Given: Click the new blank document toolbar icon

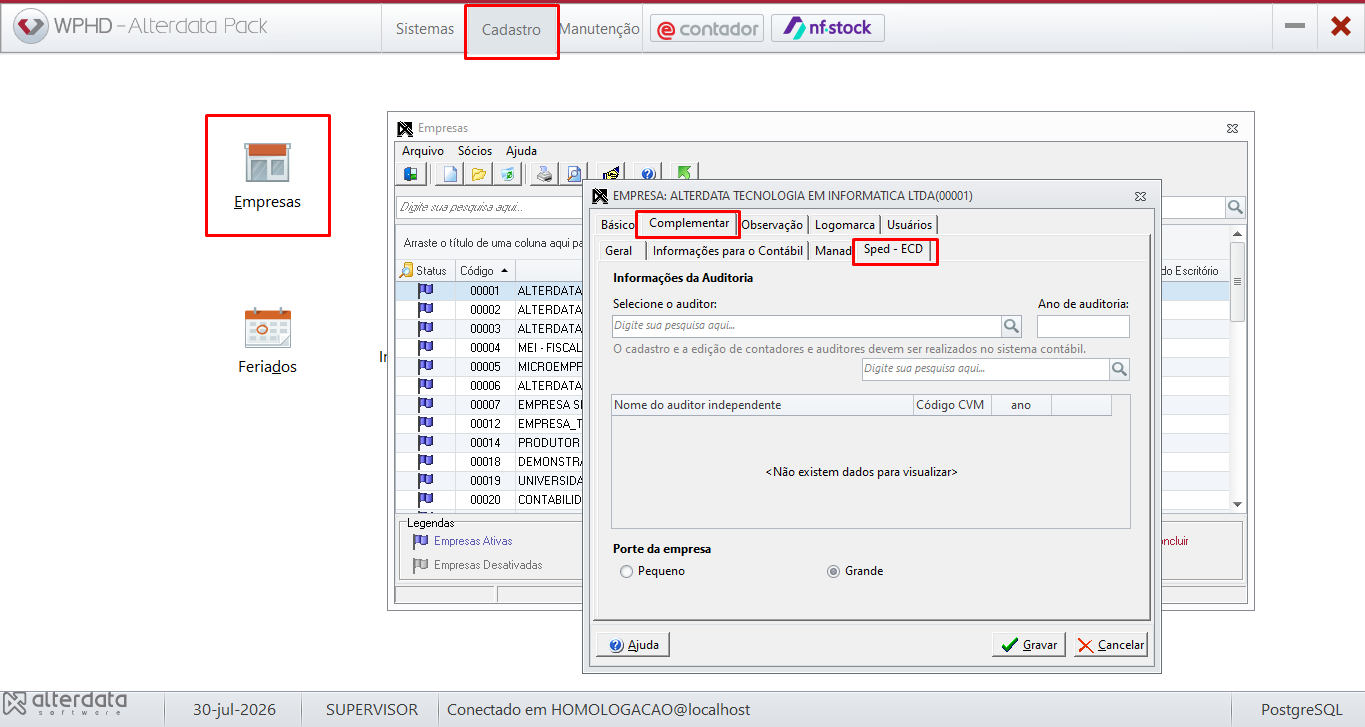Looking at the screenshot, I should point(450,174).
